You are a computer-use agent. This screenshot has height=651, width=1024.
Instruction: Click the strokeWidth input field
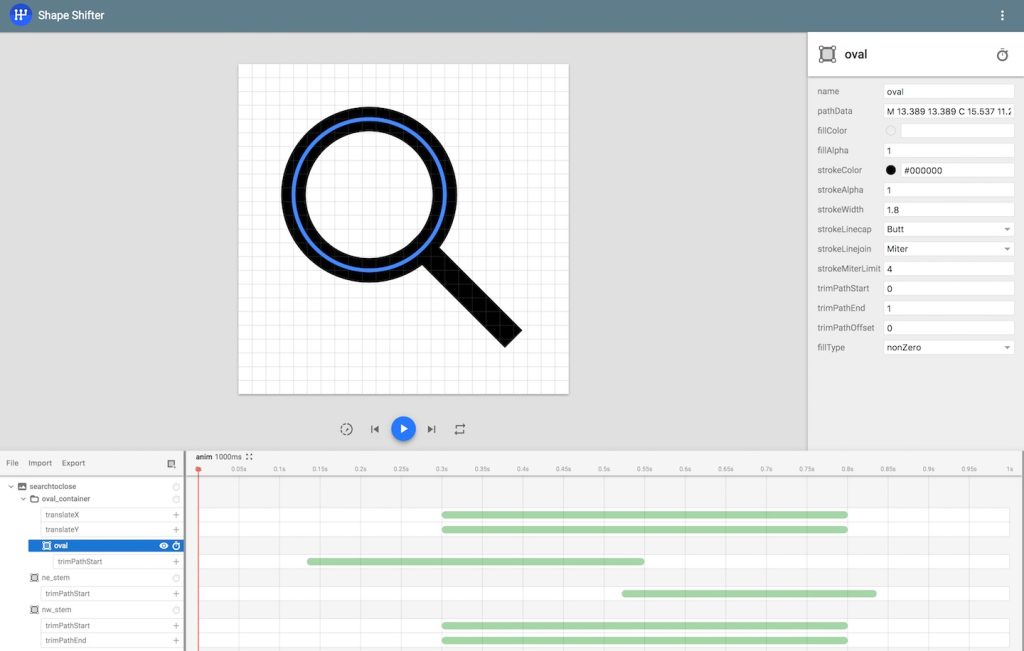pyautogui.click(x=948, y=210)
